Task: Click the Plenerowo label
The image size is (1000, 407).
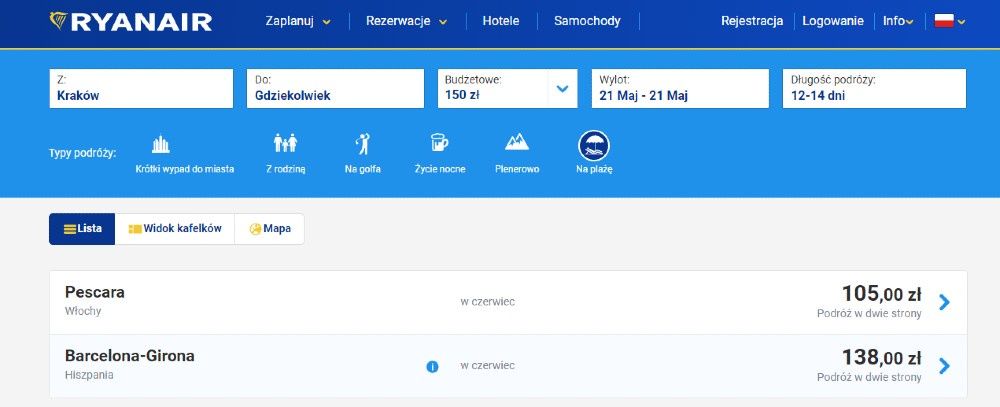Action: coord(517,169)
